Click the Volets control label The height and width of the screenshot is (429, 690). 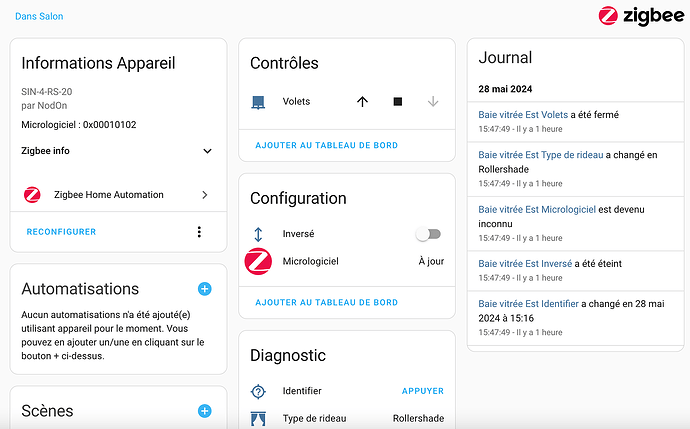pyautogui.click(x=296, y=102)
